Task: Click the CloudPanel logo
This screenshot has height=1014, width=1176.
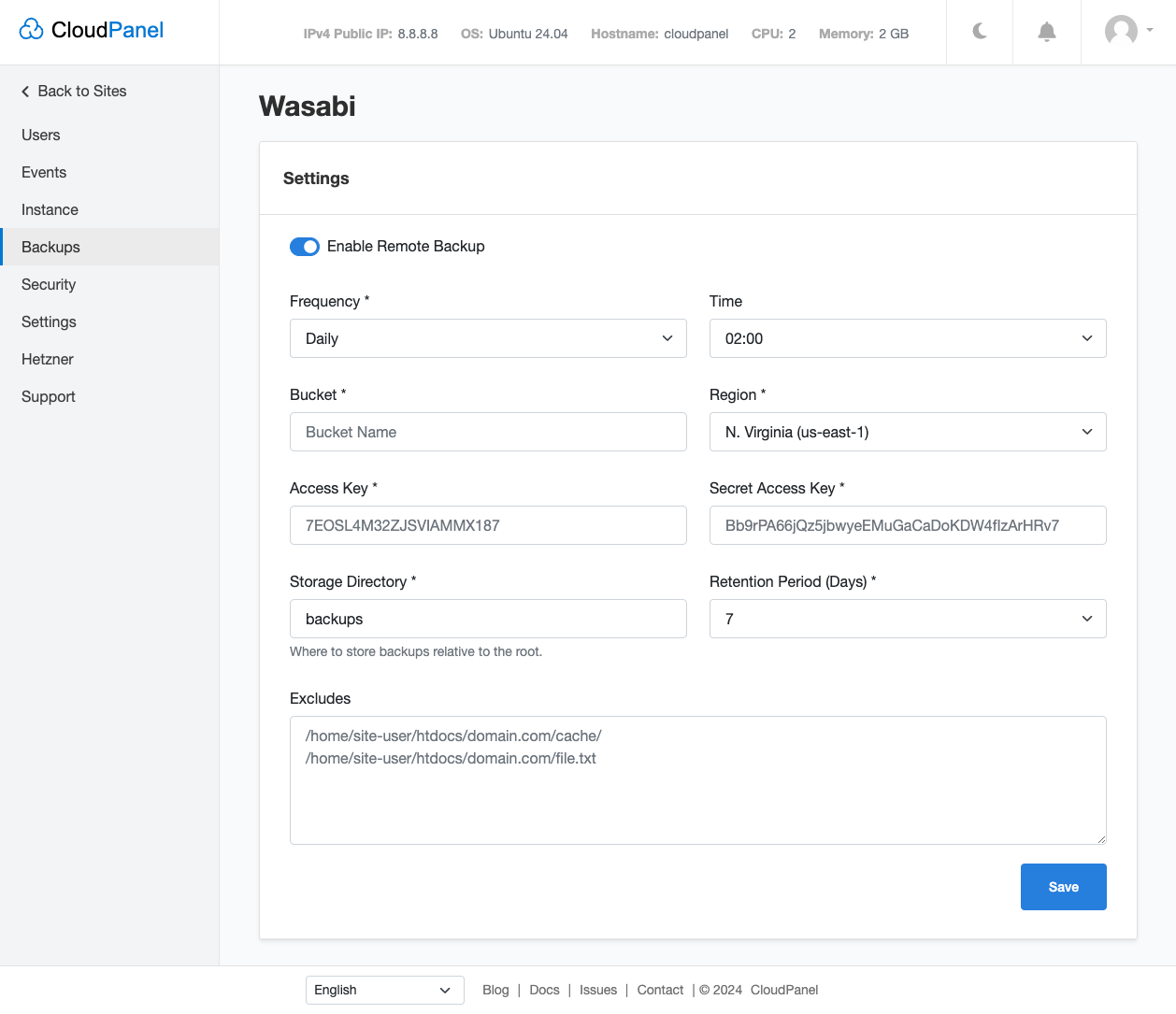Action: click(x=92, y=30)
